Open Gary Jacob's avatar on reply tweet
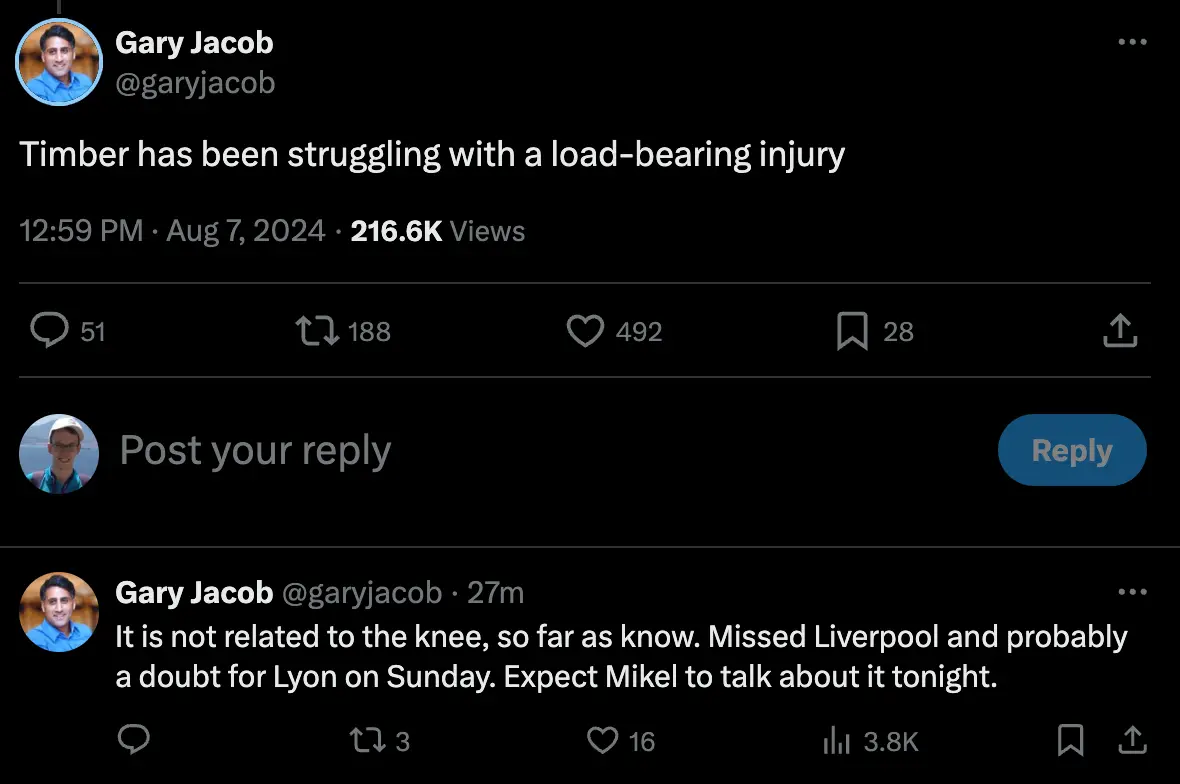This screenshot has height=784, width=1180. pyautogui.click(x=59, y=612)
